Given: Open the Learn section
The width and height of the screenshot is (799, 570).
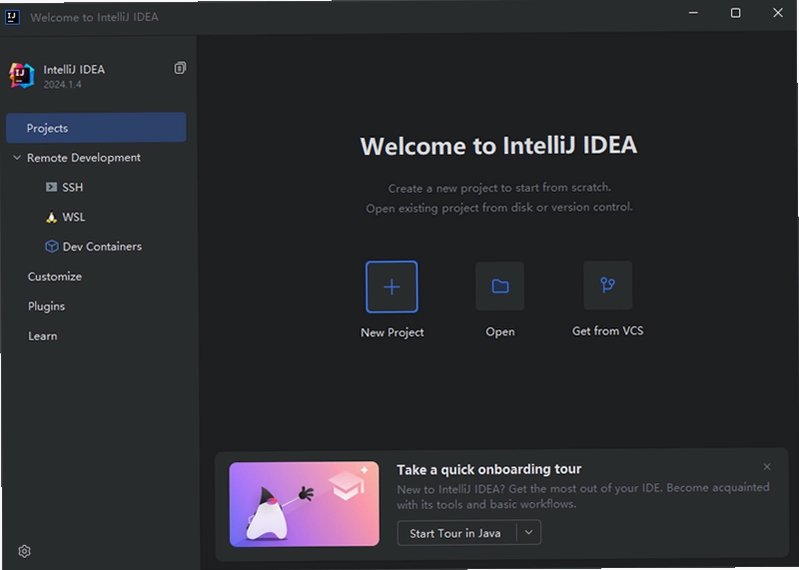Looking at the screenshot, I should (x=43, y=336).
